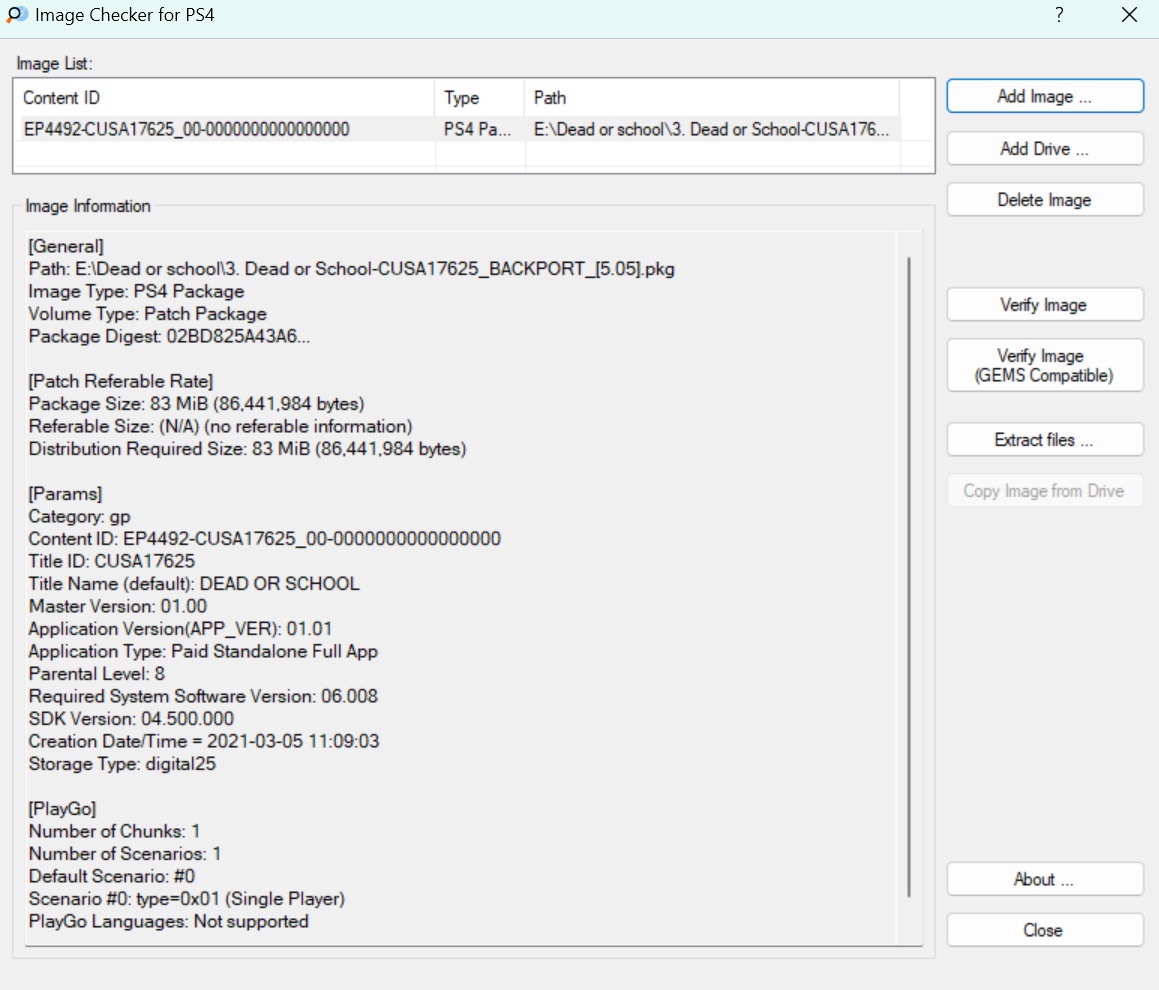
Task: Close the window using the title bar X
Action: click(1129, 16)
